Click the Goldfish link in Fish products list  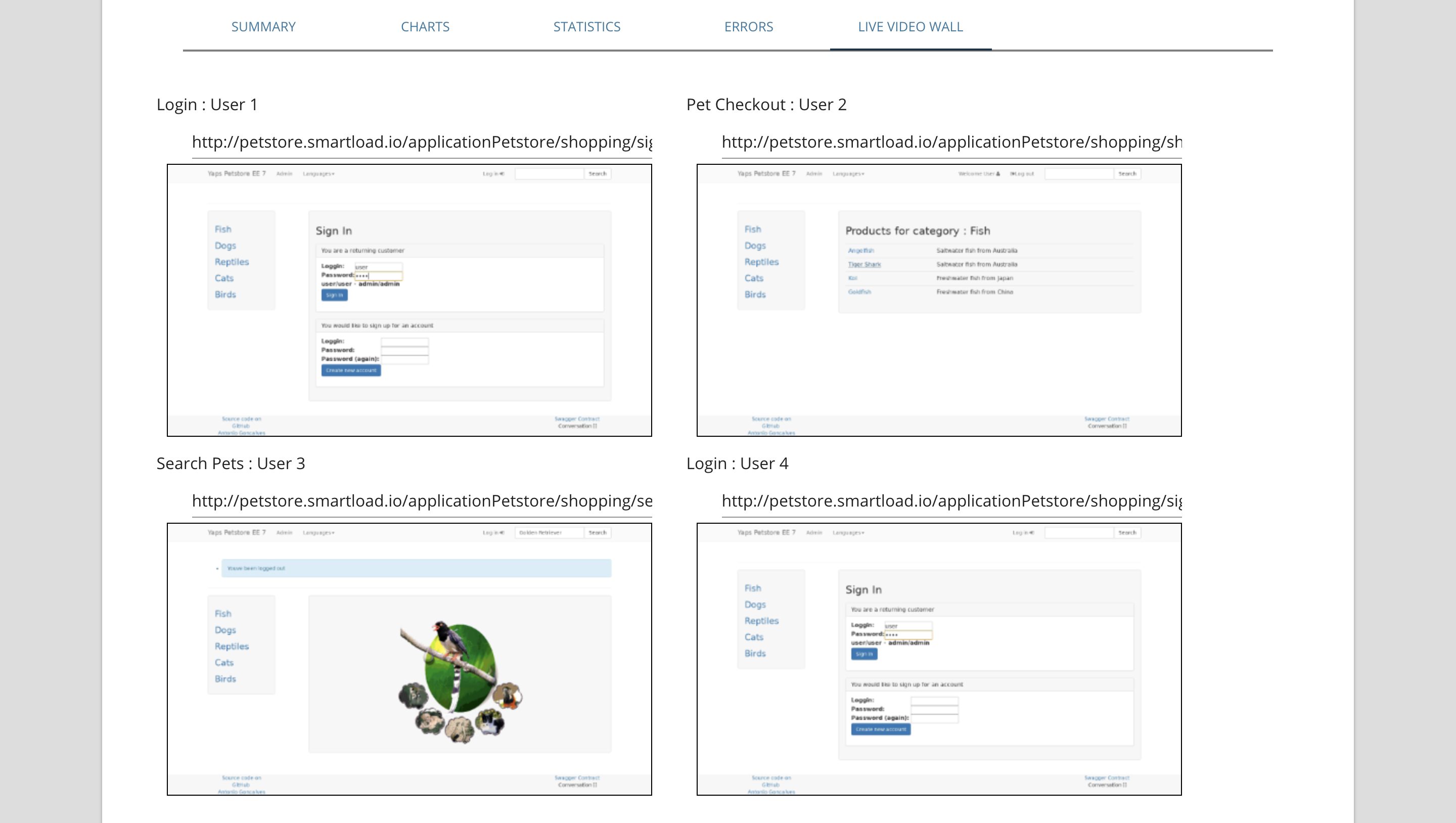[x=858, y=292]
